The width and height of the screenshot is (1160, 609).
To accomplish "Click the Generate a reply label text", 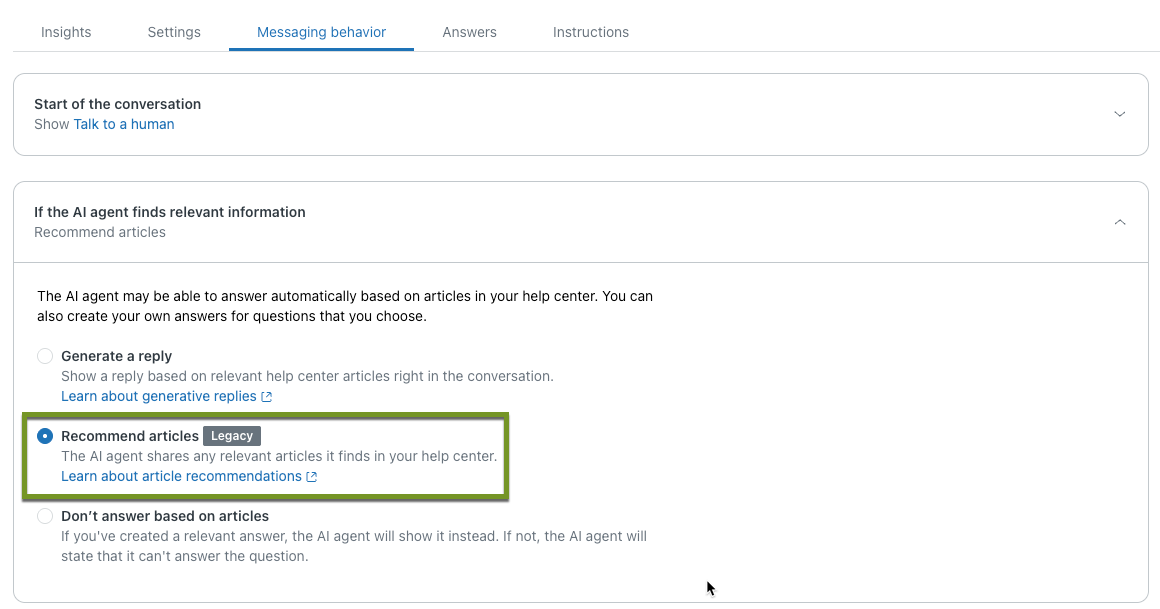I will [x=116, y=356].
